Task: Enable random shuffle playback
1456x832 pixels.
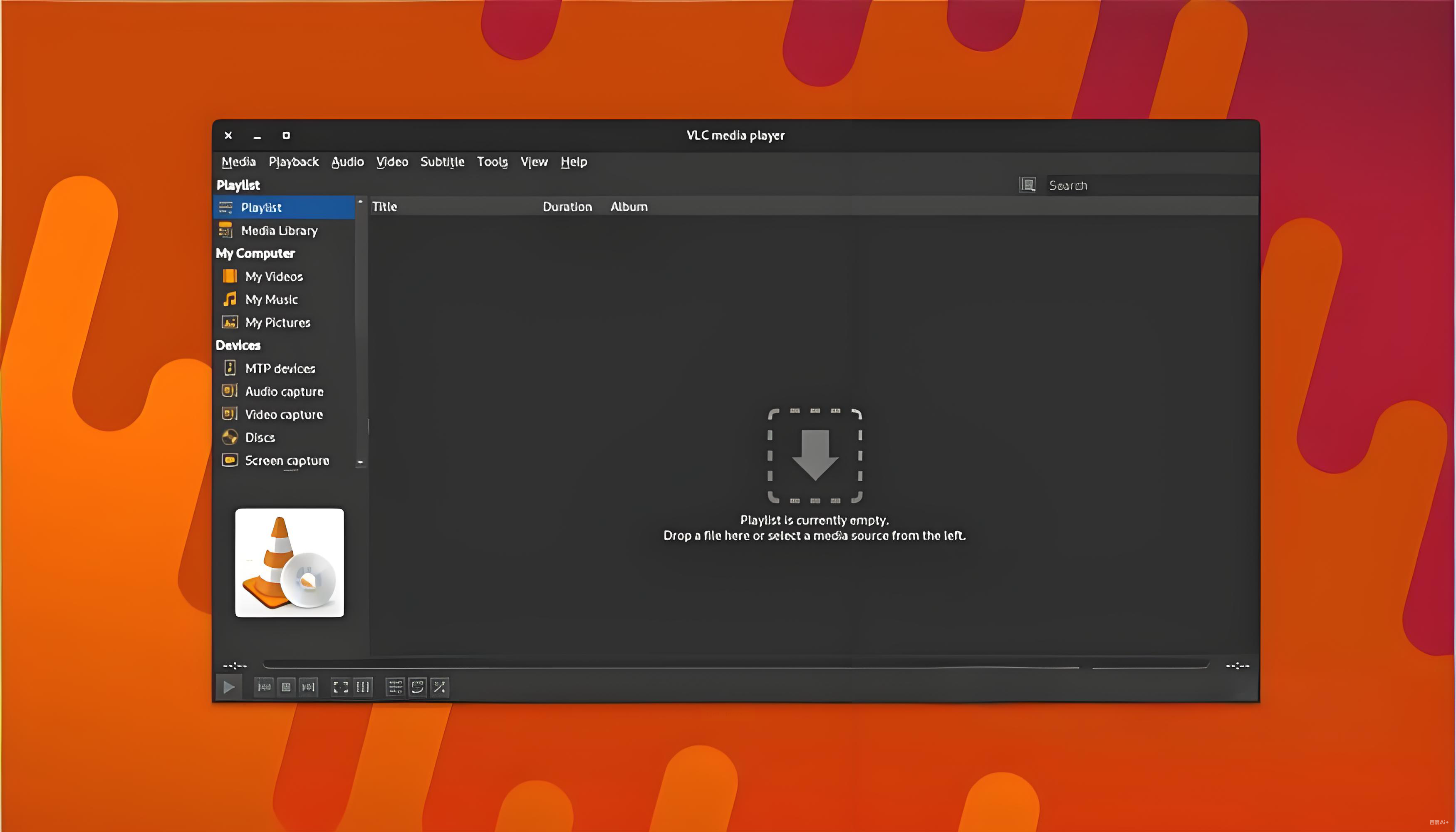Action: tap(439, 687)
